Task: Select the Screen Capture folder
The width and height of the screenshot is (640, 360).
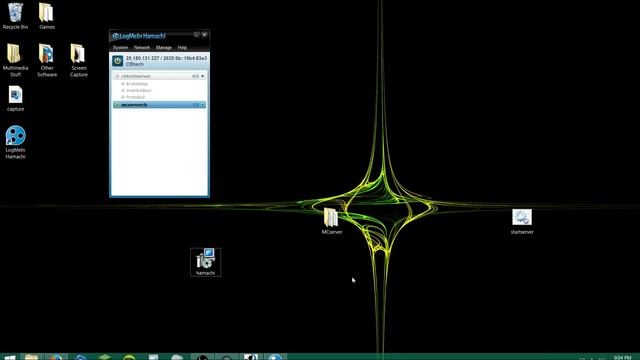Action: tap(78, 60)
